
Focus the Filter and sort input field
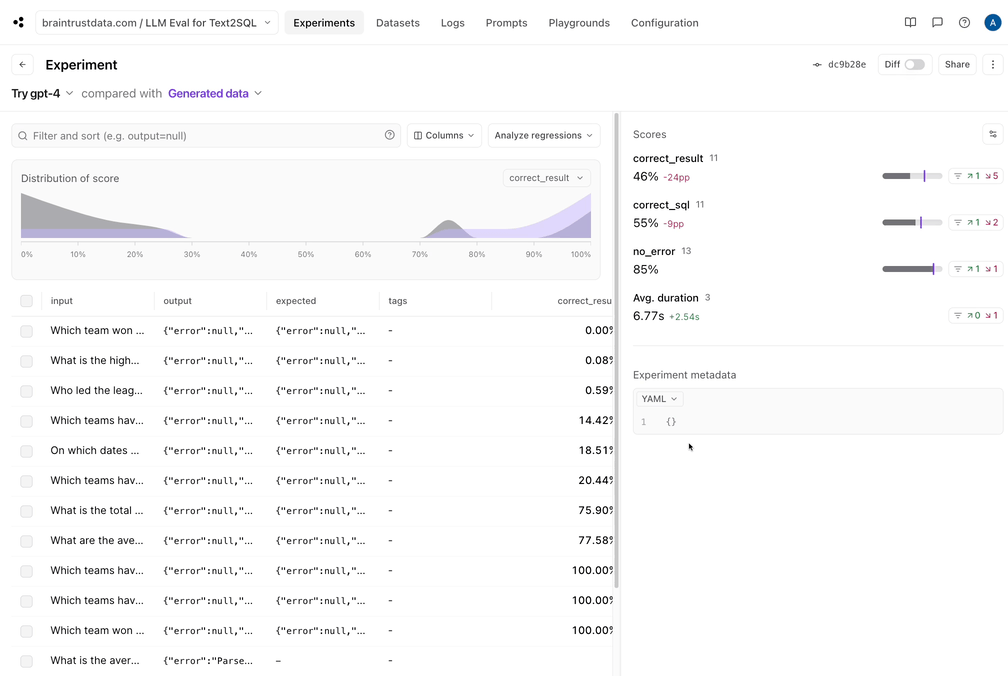point(200,135)
